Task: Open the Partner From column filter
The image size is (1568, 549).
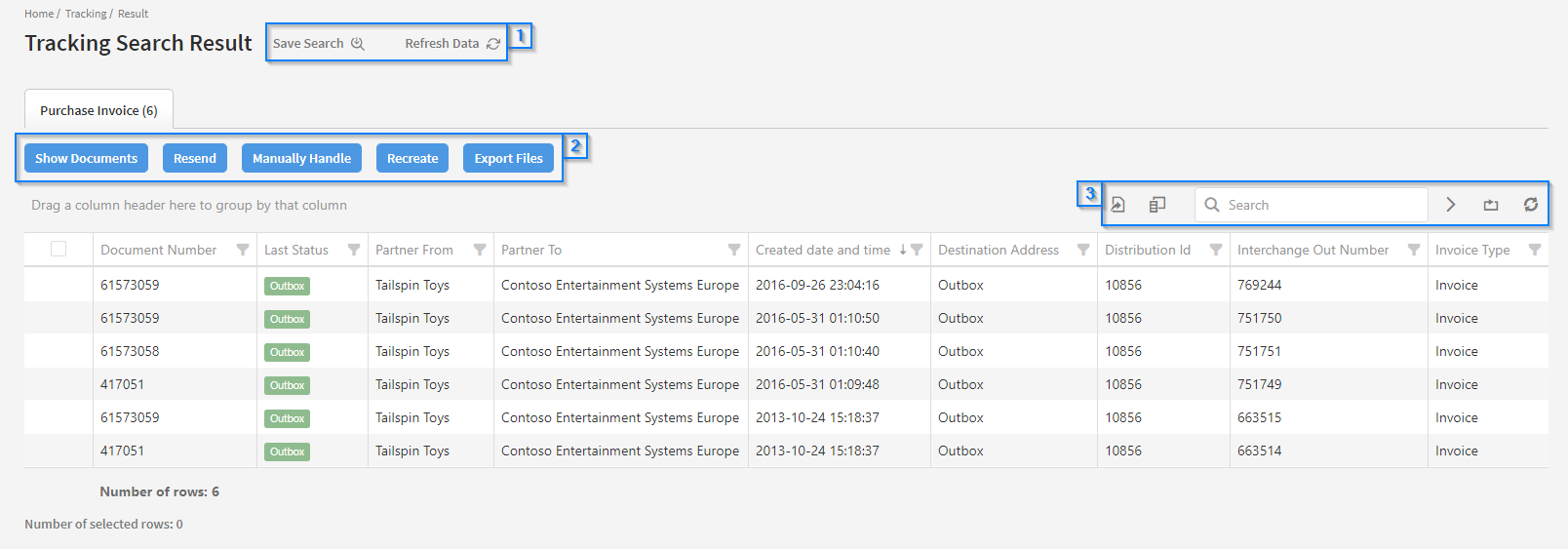Action: click(x=480, y=250)
